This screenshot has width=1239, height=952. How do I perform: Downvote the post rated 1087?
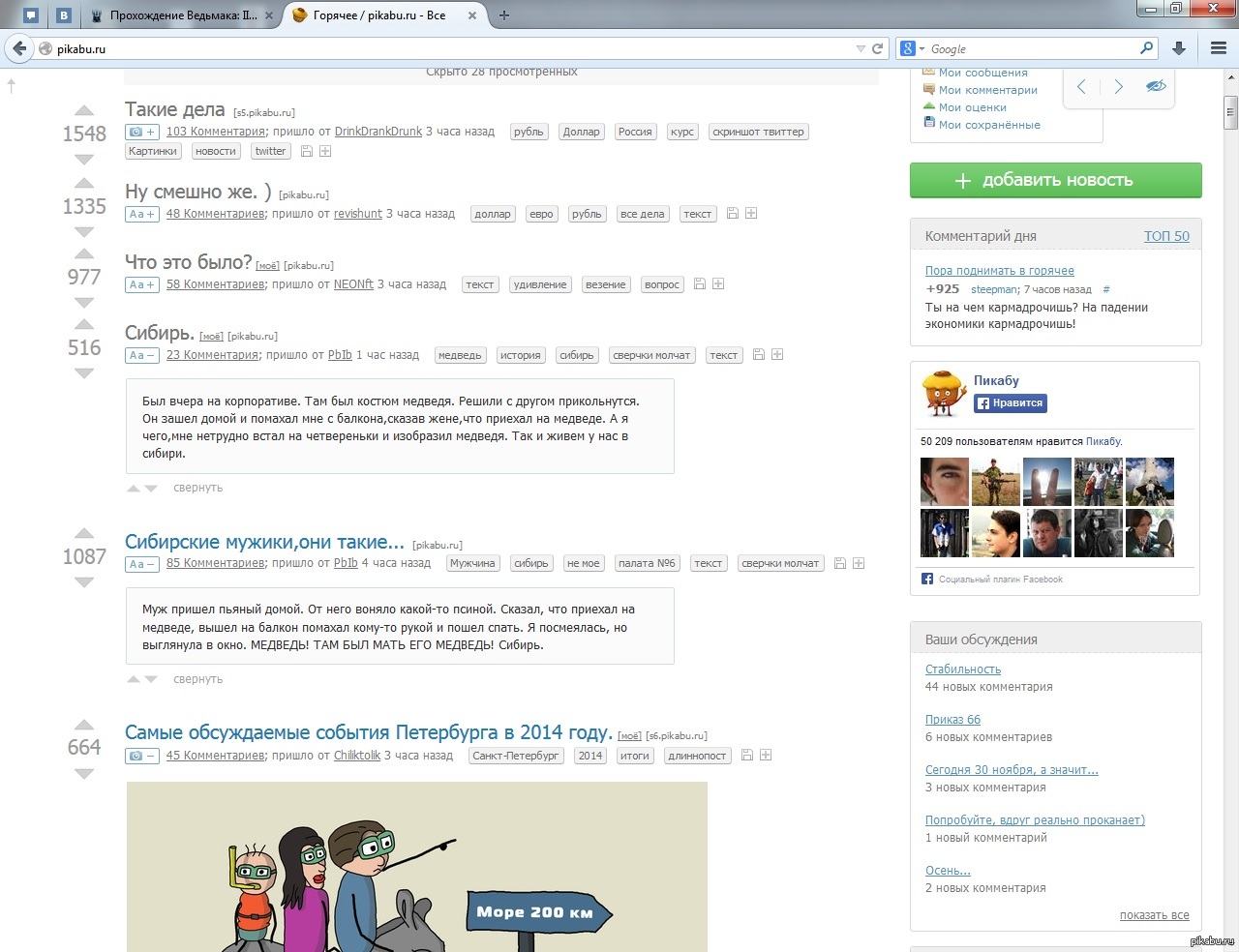tap(84, 581)
